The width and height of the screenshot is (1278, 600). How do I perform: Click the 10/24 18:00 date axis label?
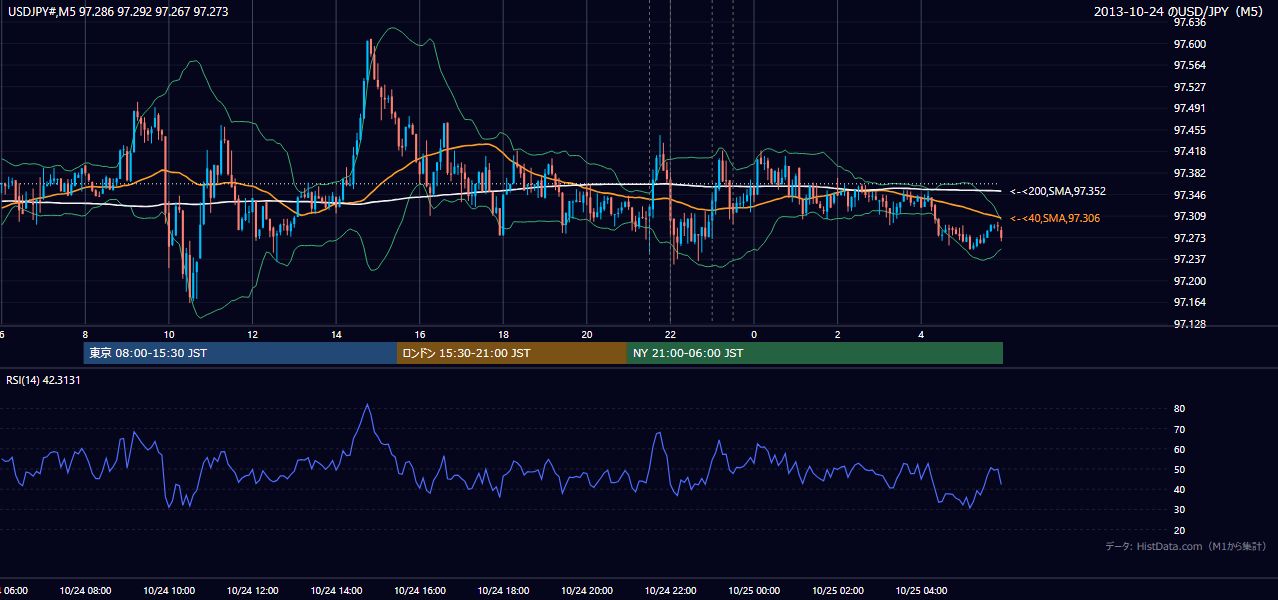503,590
